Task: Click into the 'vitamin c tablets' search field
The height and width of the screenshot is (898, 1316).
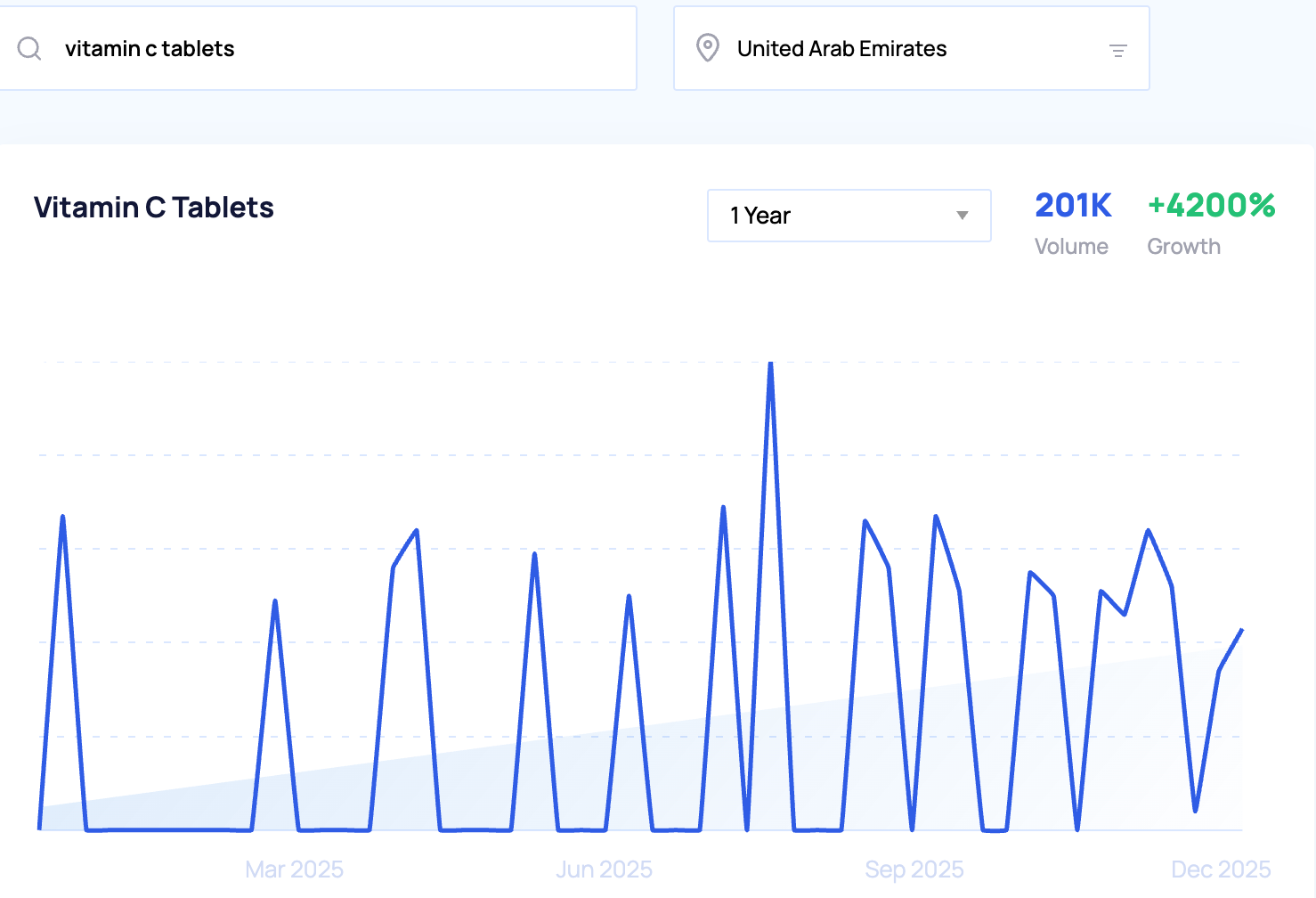Action: pos(338,48)
